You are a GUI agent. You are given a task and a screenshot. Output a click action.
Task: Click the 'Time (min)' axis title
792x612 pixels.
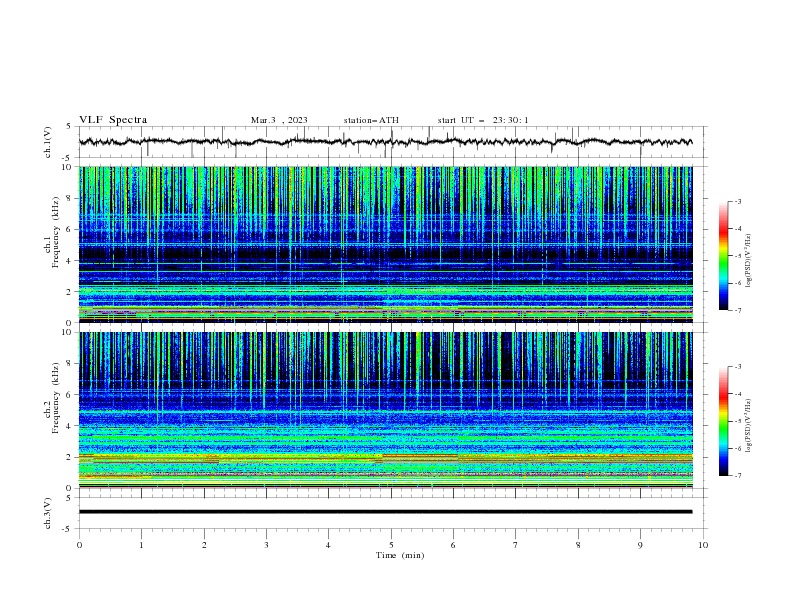400,555
